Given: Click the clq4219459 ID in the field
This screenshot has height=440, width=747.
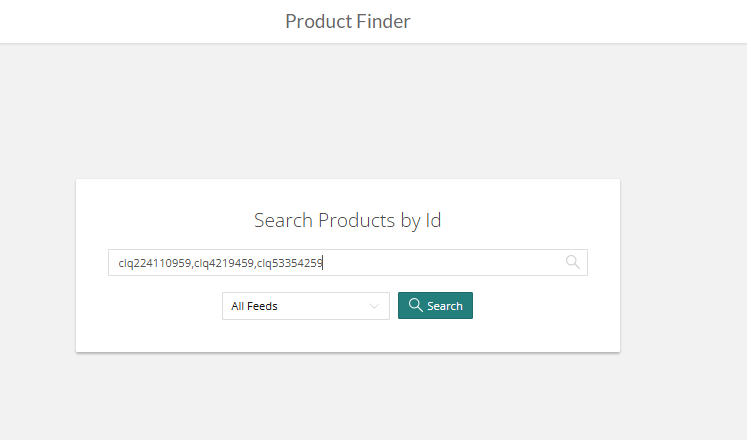Looking at the screenshot, I should point(224,263).
